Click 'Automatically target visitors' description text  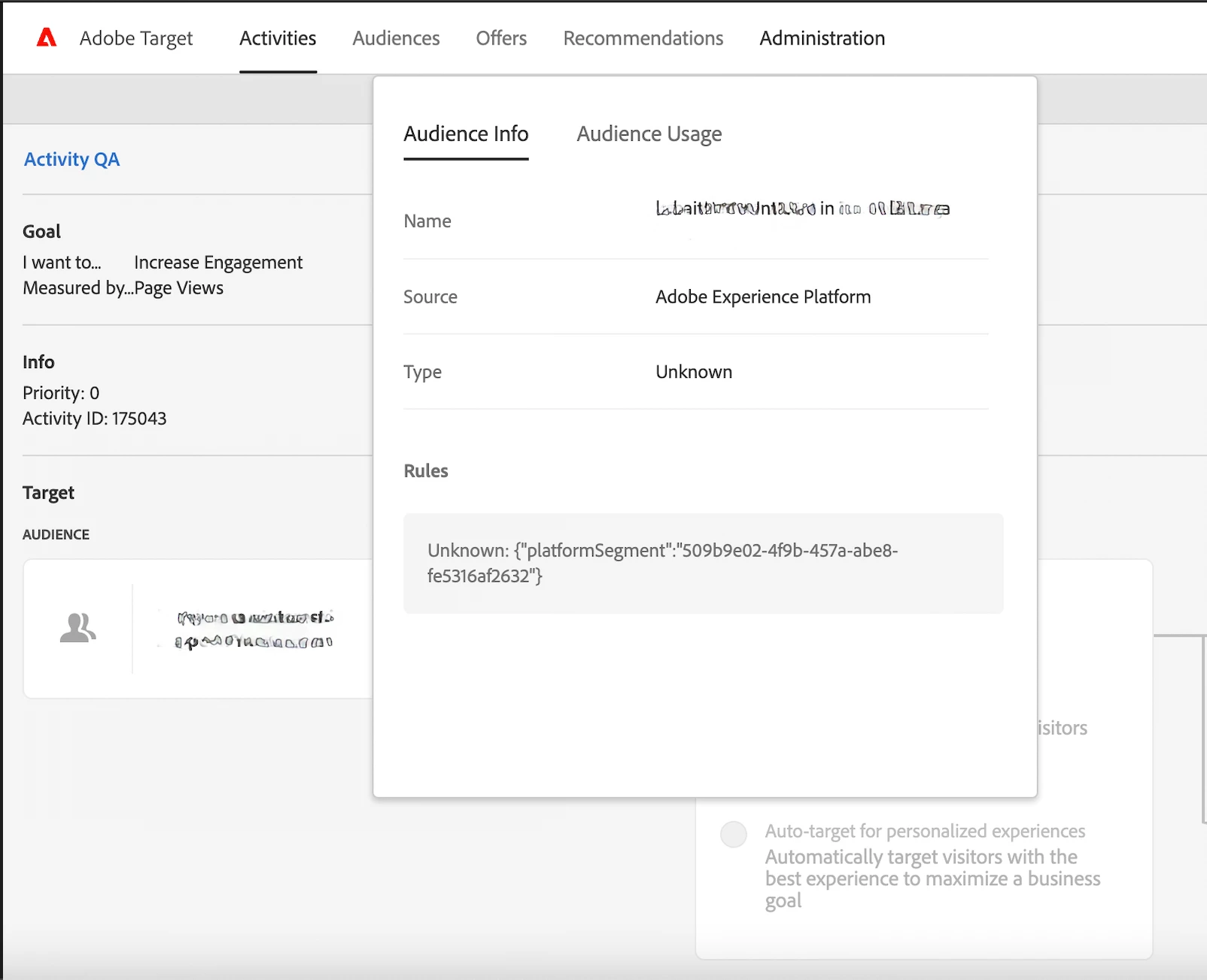[x=932, y=878]
